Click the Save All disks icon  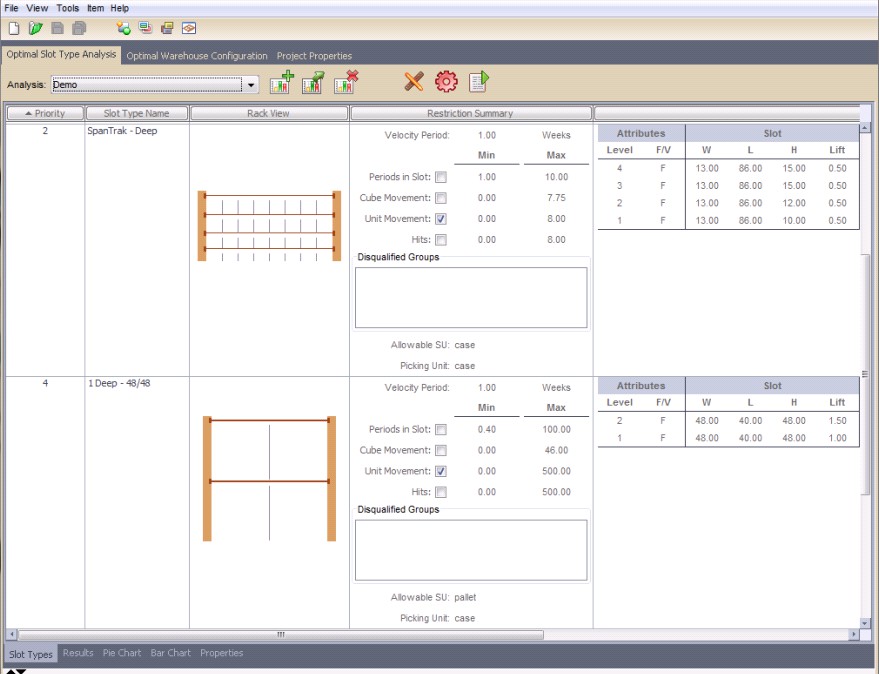click(80, 28)
